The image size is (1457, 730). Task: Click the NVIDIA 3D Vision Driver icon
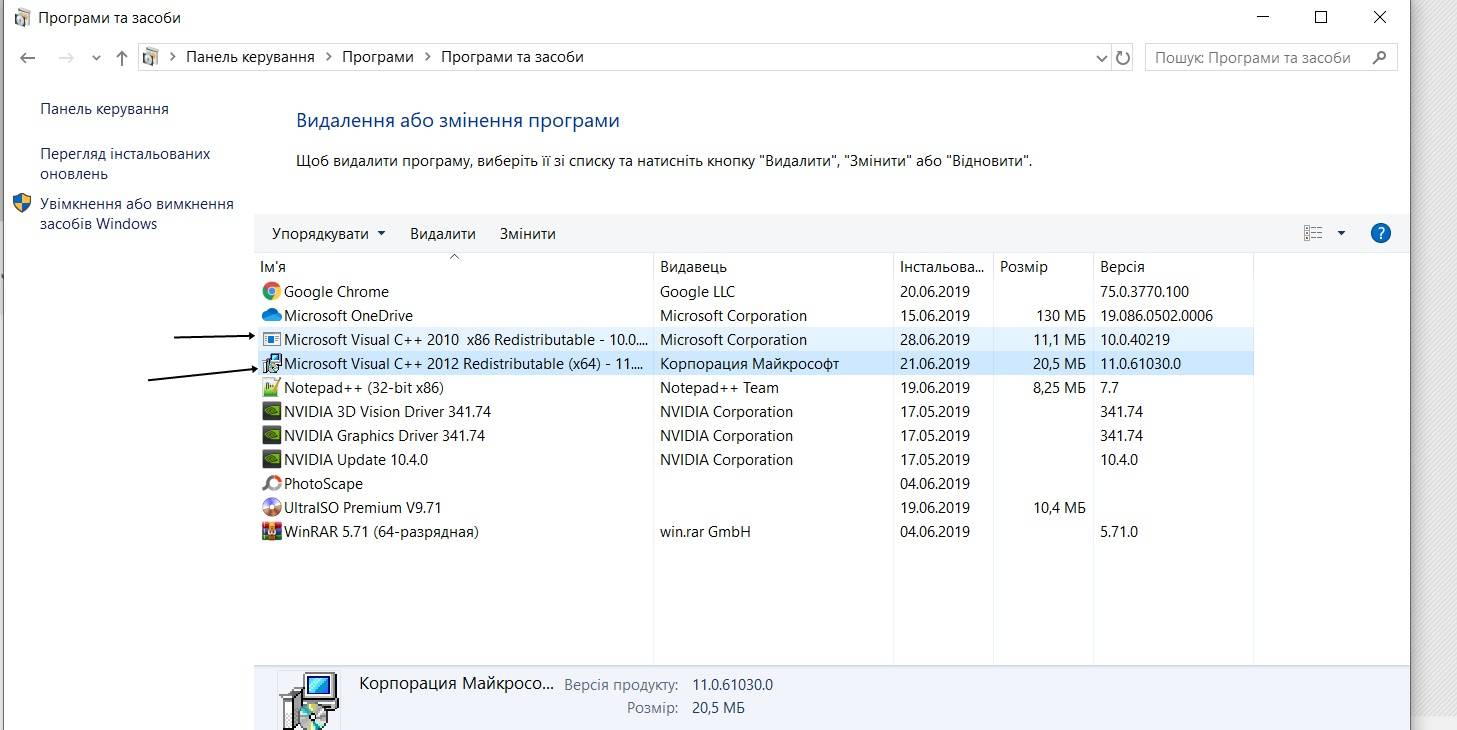pyautogui.click(x=271, y=412)
